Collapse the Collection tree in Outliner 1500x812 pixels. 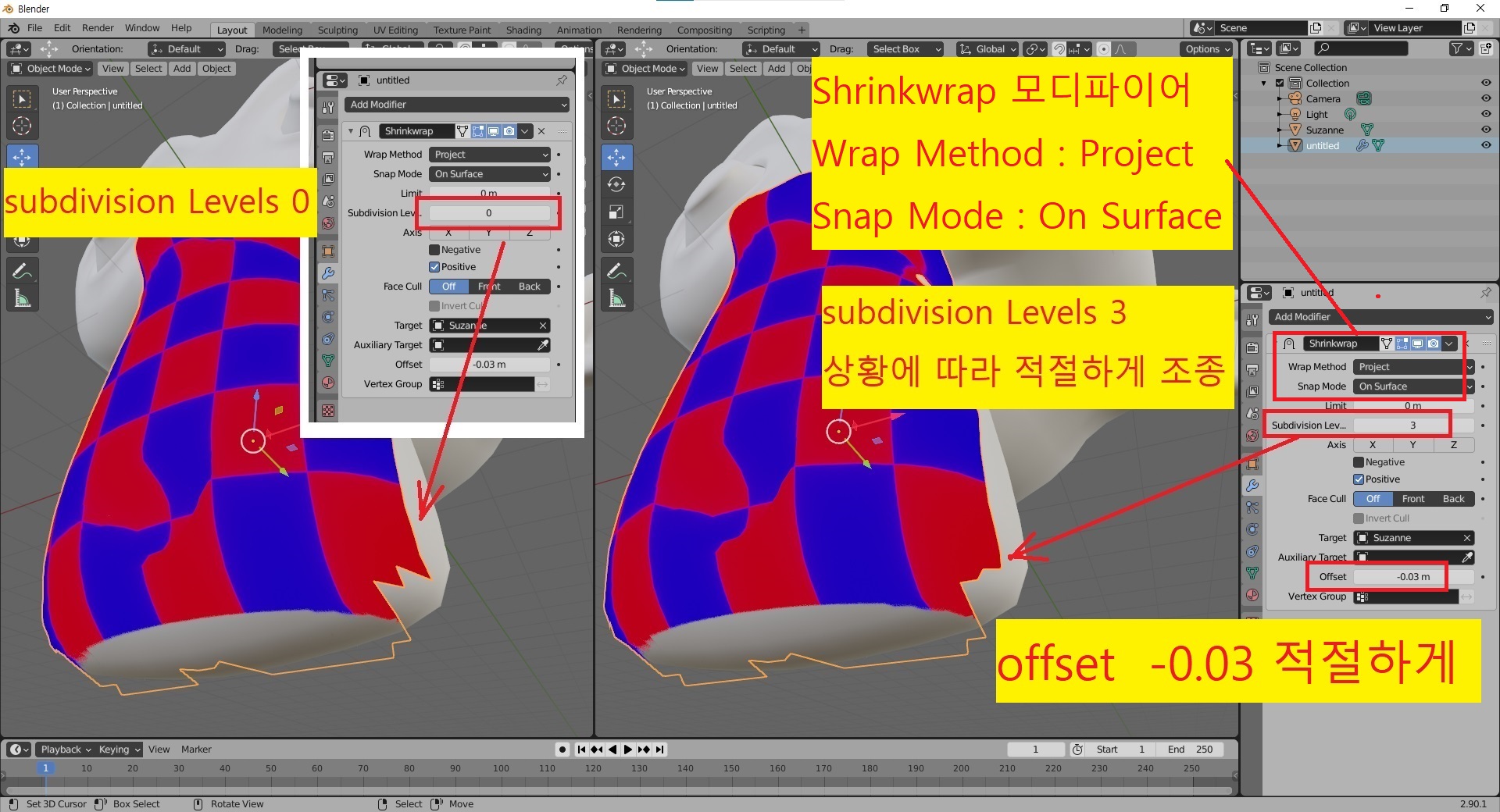point(1264,84)
